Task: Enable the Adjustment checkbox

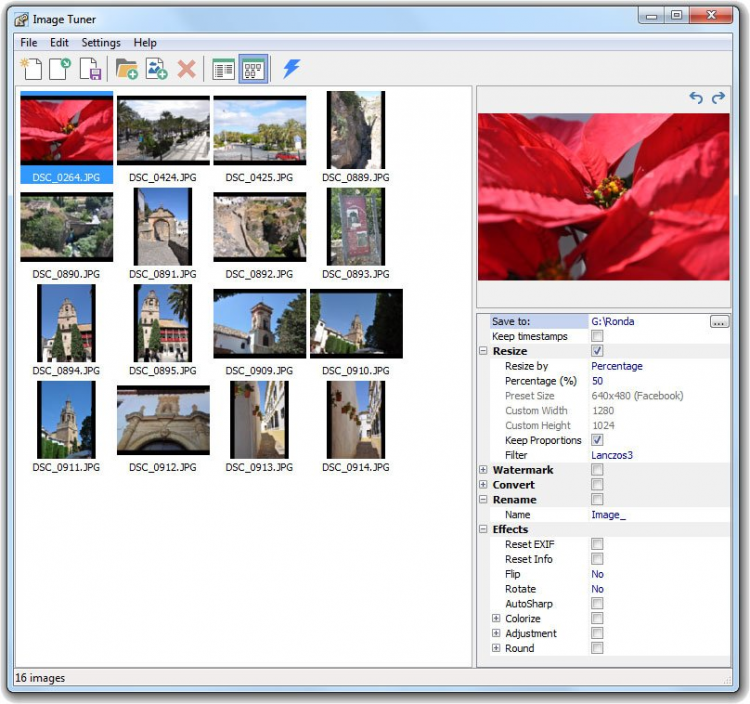Action: point(597,633)
